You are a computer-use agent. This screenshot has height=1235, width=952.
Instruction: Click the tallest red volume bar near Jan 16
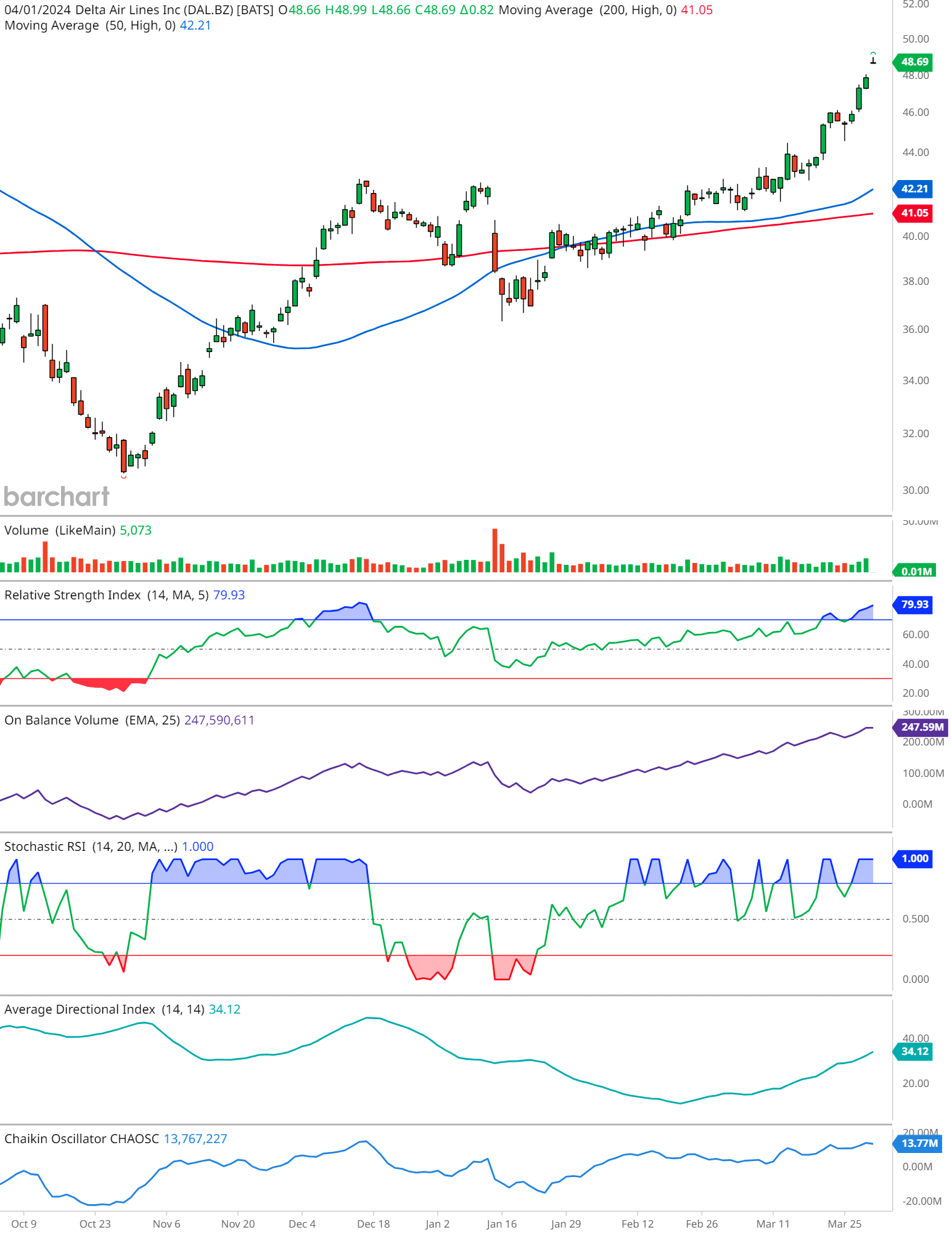click(x=494, y=550)
